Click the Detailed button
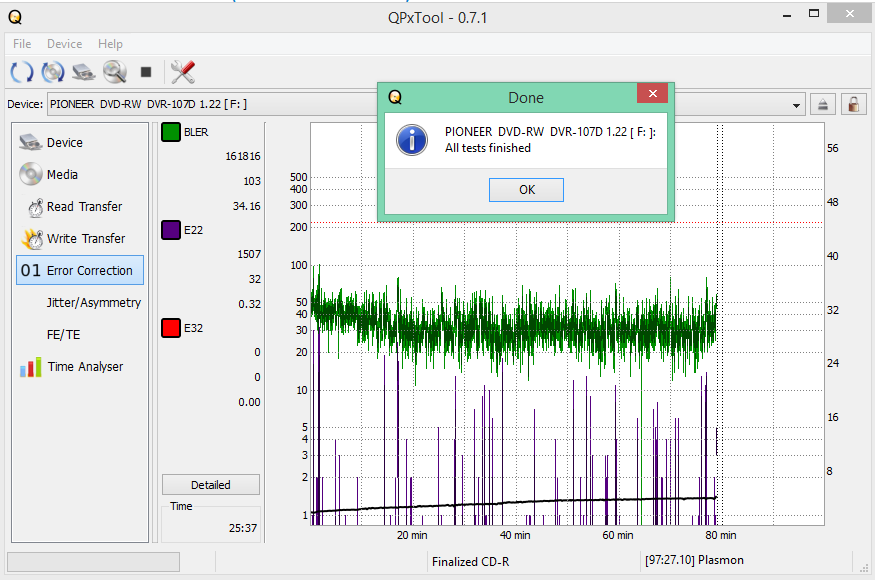 point(211,485)
